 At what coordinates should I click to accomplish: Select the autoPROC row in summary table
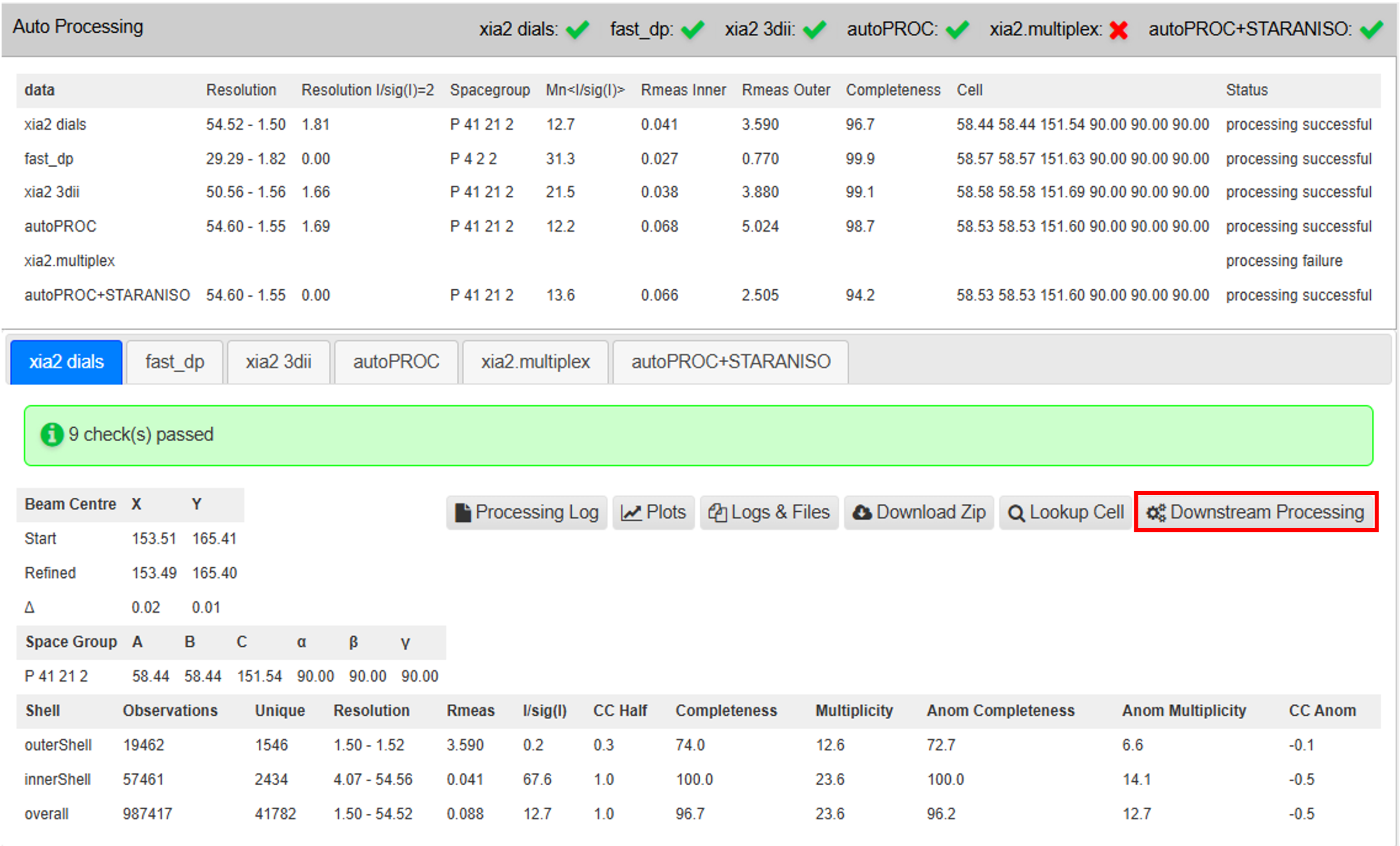point(699,226)
